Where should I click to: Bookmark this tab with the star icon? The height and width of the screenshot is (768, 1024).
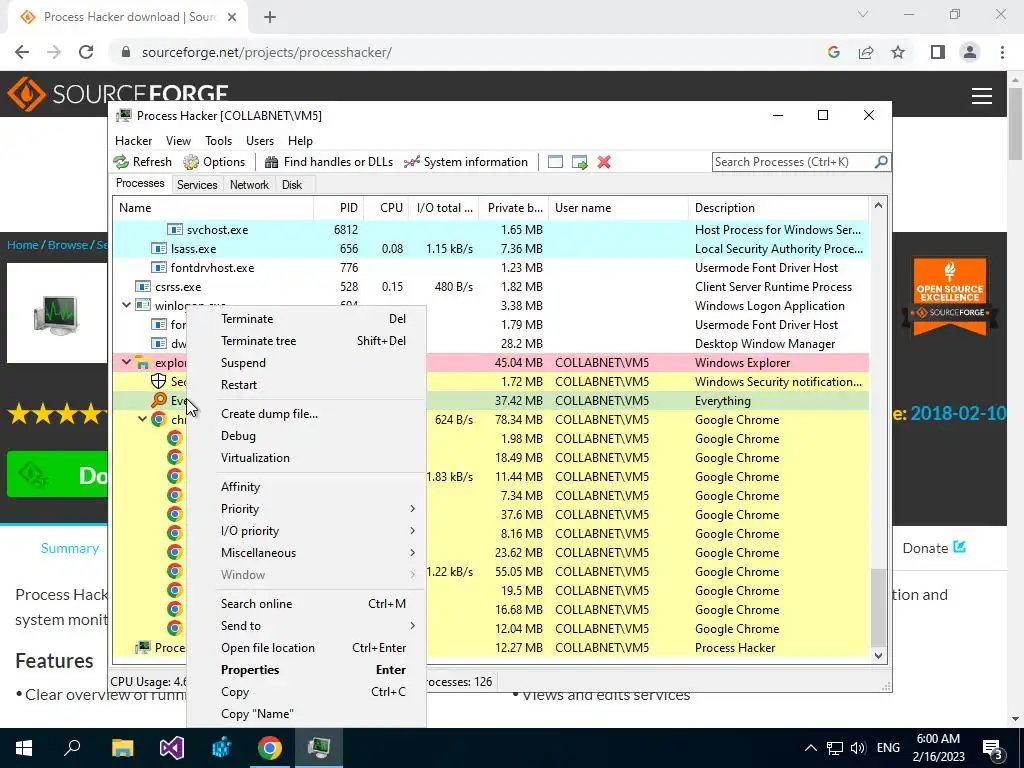point(898,52)
